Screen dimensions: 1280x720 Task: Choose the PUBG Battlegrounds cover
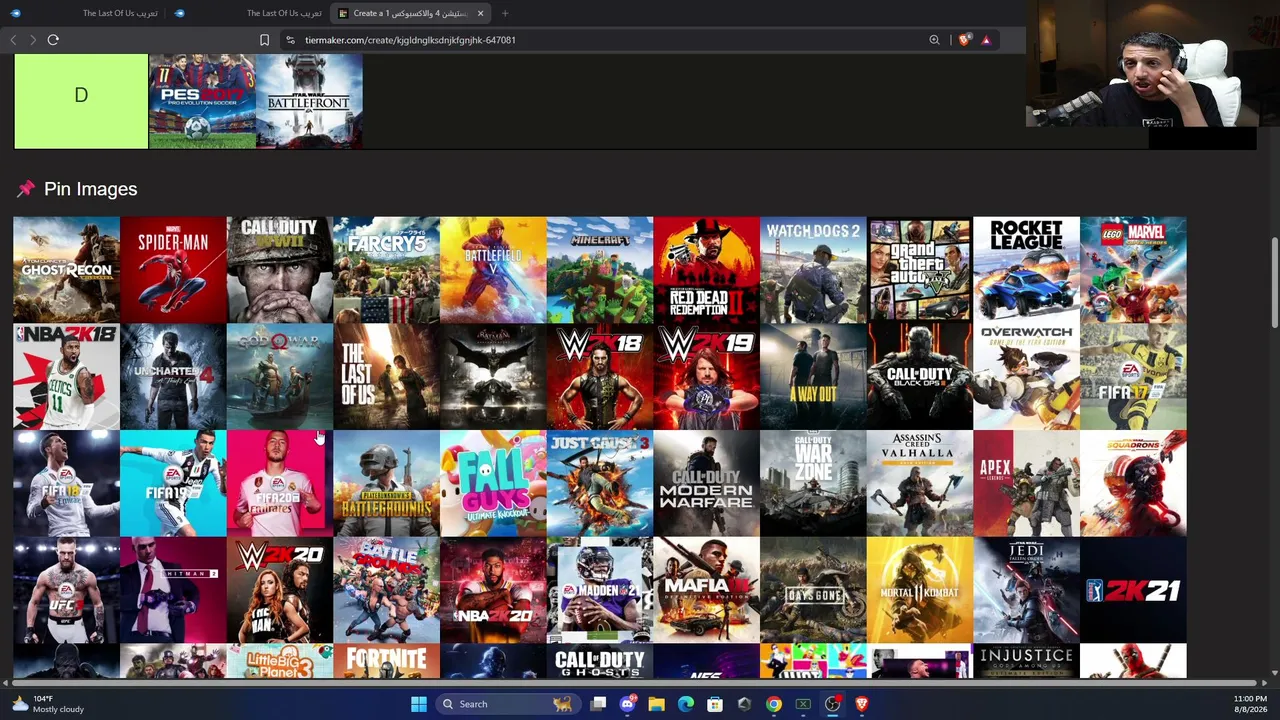click(386, 484)
